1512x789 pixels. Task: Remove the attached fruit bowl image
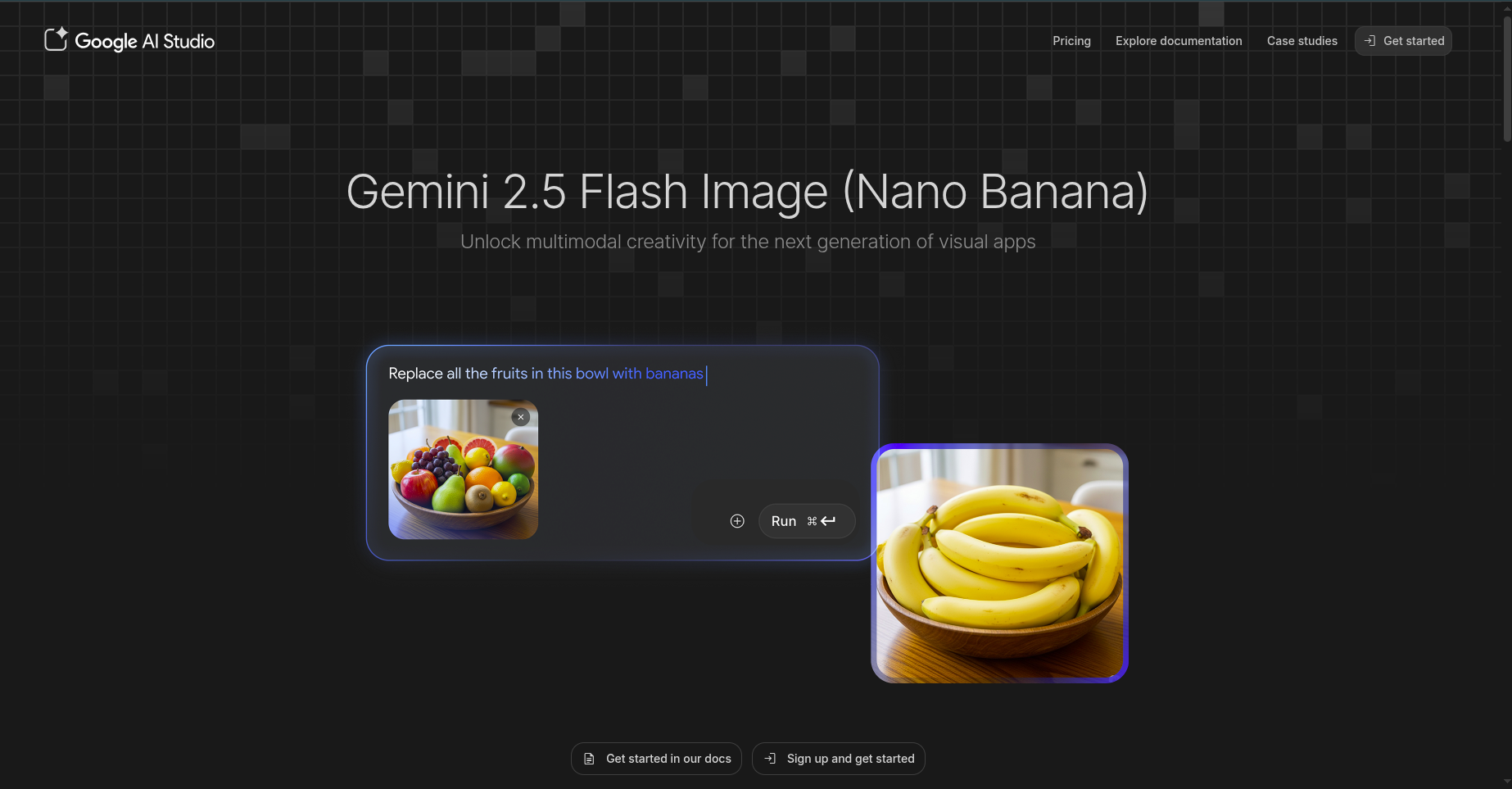tap(521, 417)
